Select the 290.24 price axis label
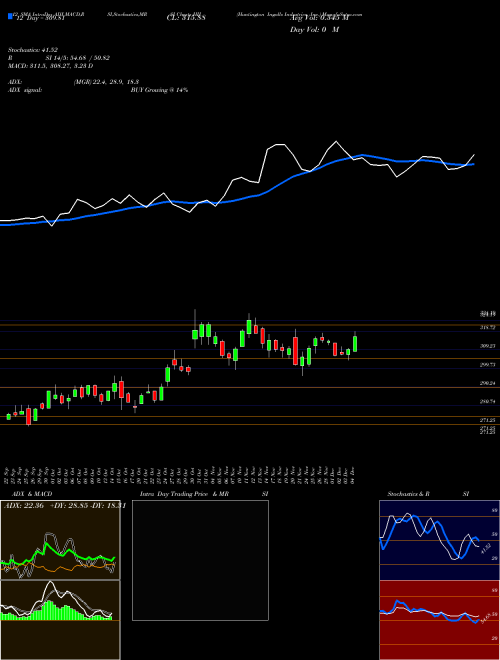 (488, 383)
